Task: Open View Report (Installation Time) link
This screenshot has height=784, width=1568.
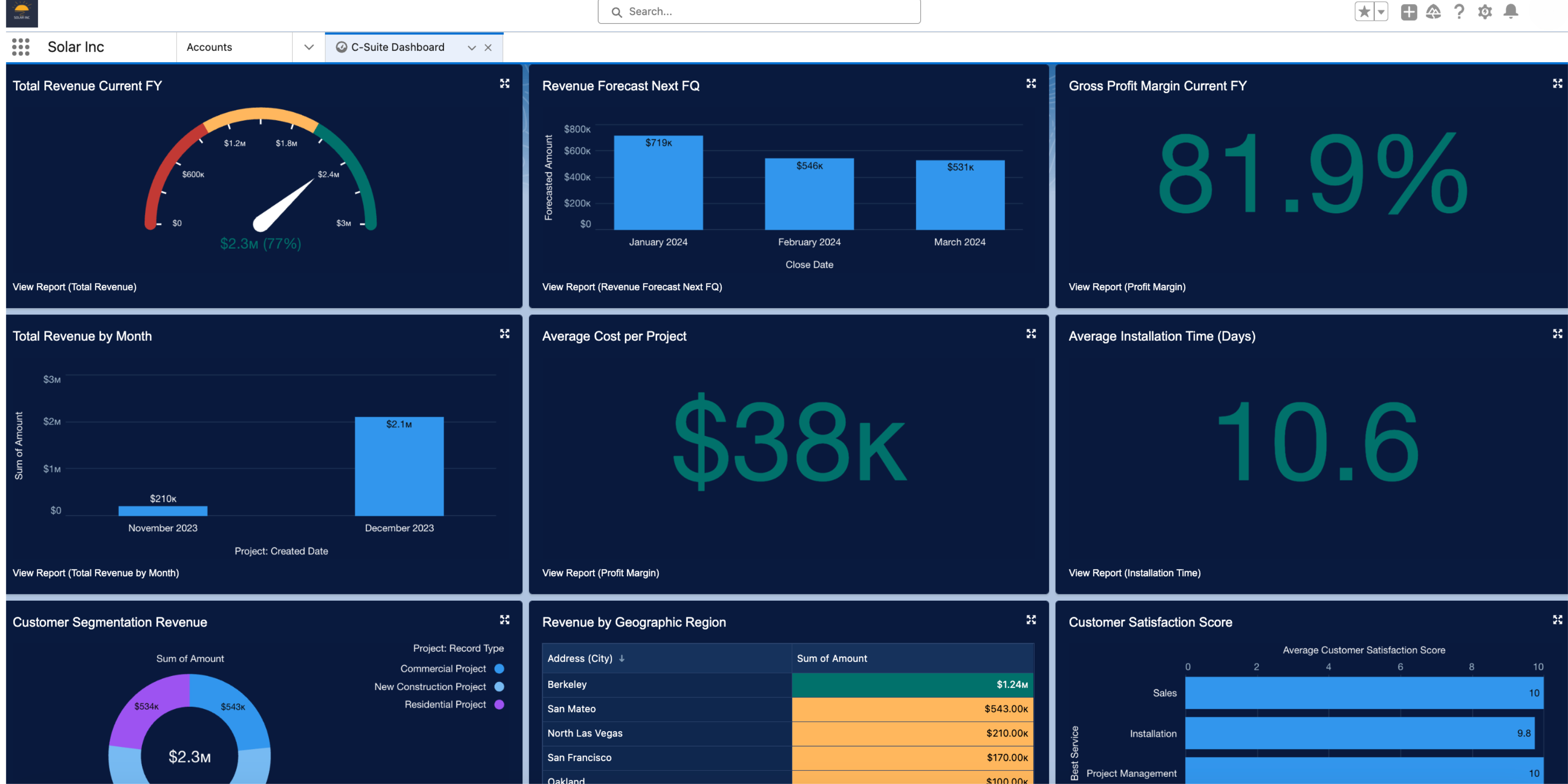Action: [1134, 573]
